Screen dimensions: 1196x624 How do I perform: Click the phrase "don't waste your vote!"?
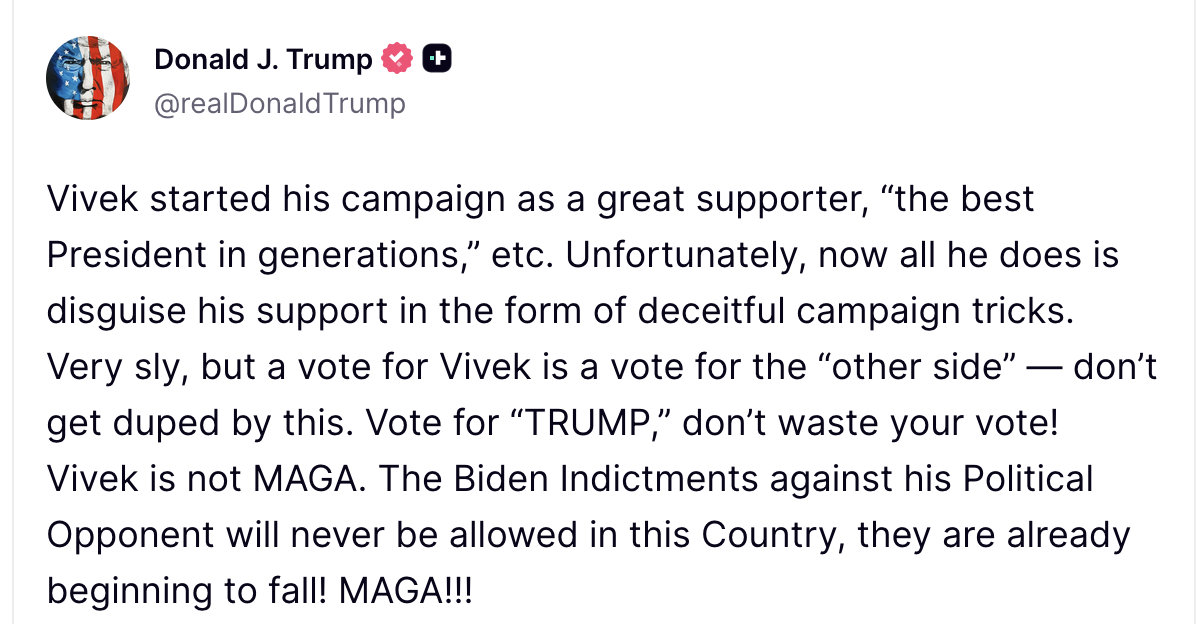click(x=870, y=424)
